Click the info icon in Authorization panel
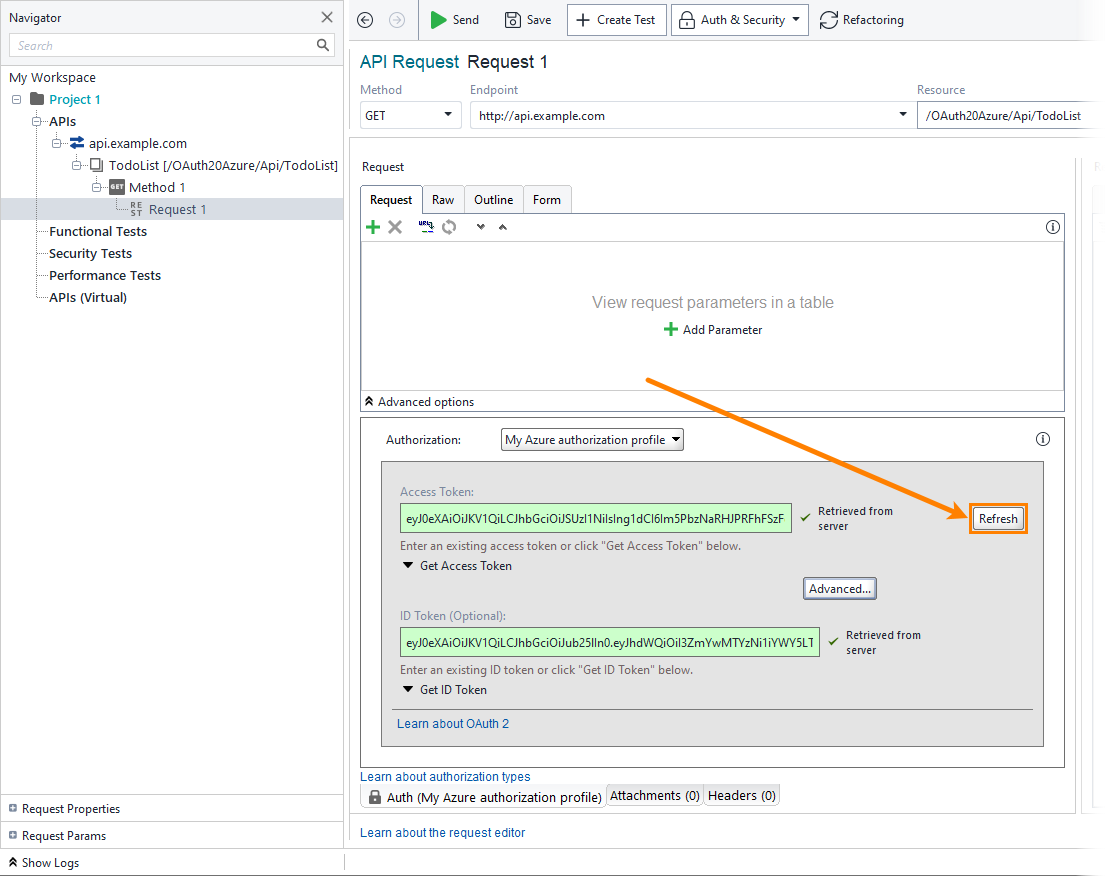 point(1042,439)
